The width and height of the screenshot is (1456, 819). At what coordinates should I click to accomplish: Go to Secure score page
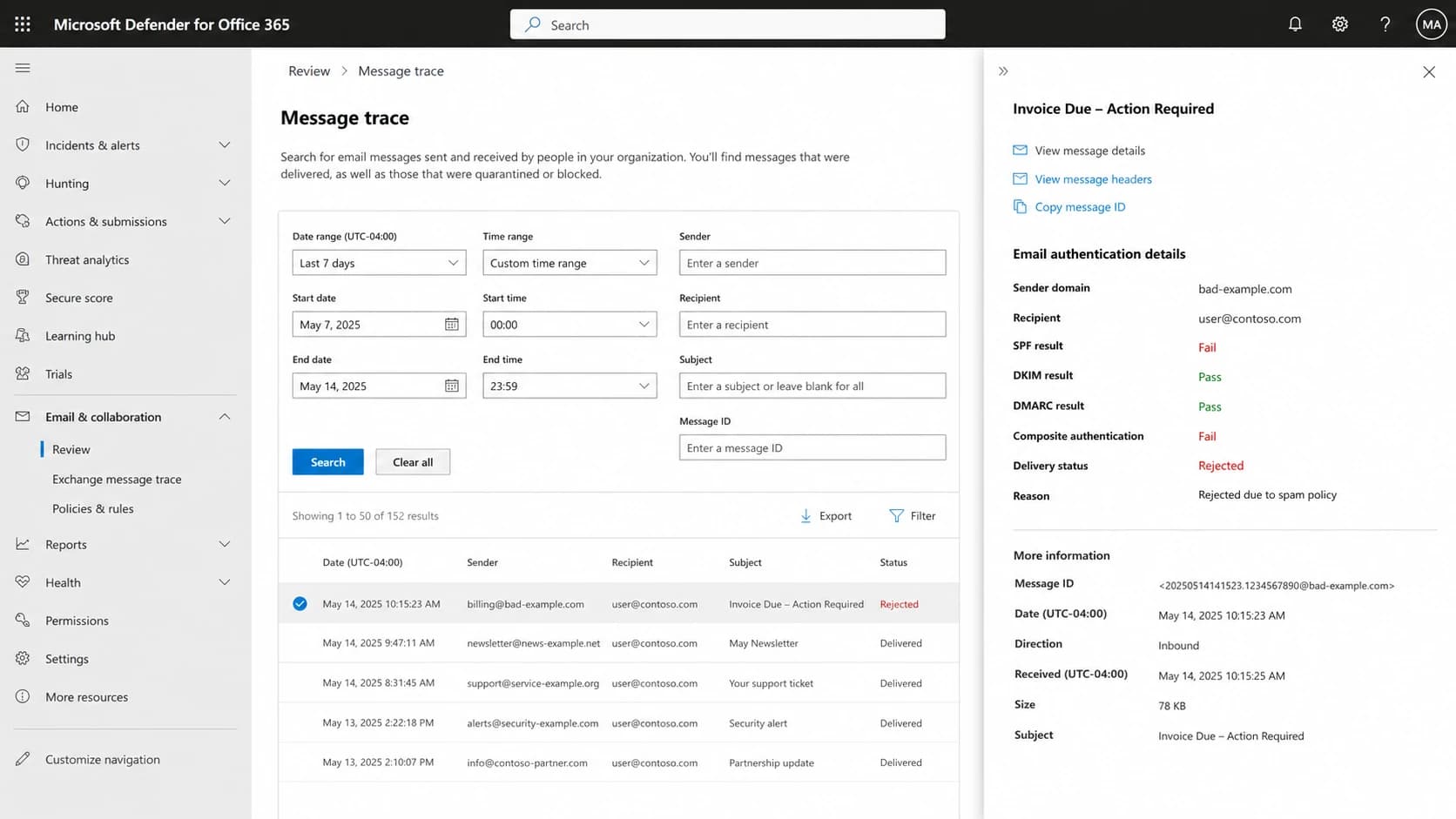click(79, 297)
